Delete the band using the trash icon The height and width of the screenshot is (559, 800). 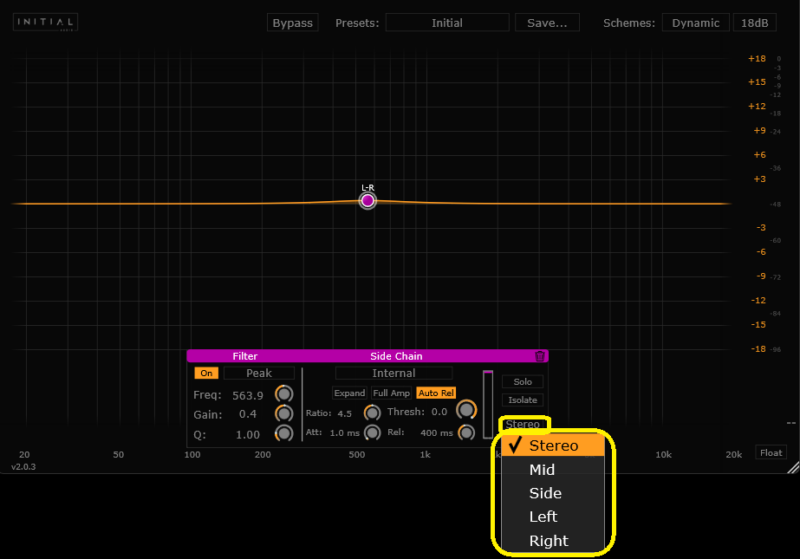click(540, 356)
